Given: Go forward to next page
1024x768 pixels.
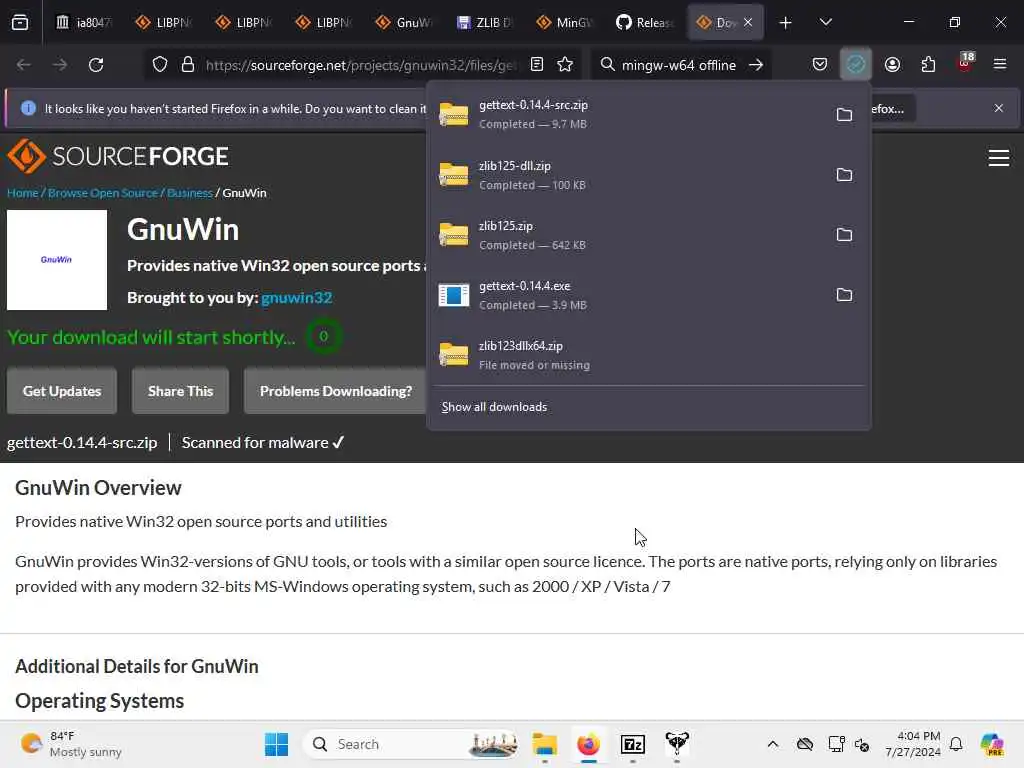Looking at the screenshot, I should pos(59,65).
